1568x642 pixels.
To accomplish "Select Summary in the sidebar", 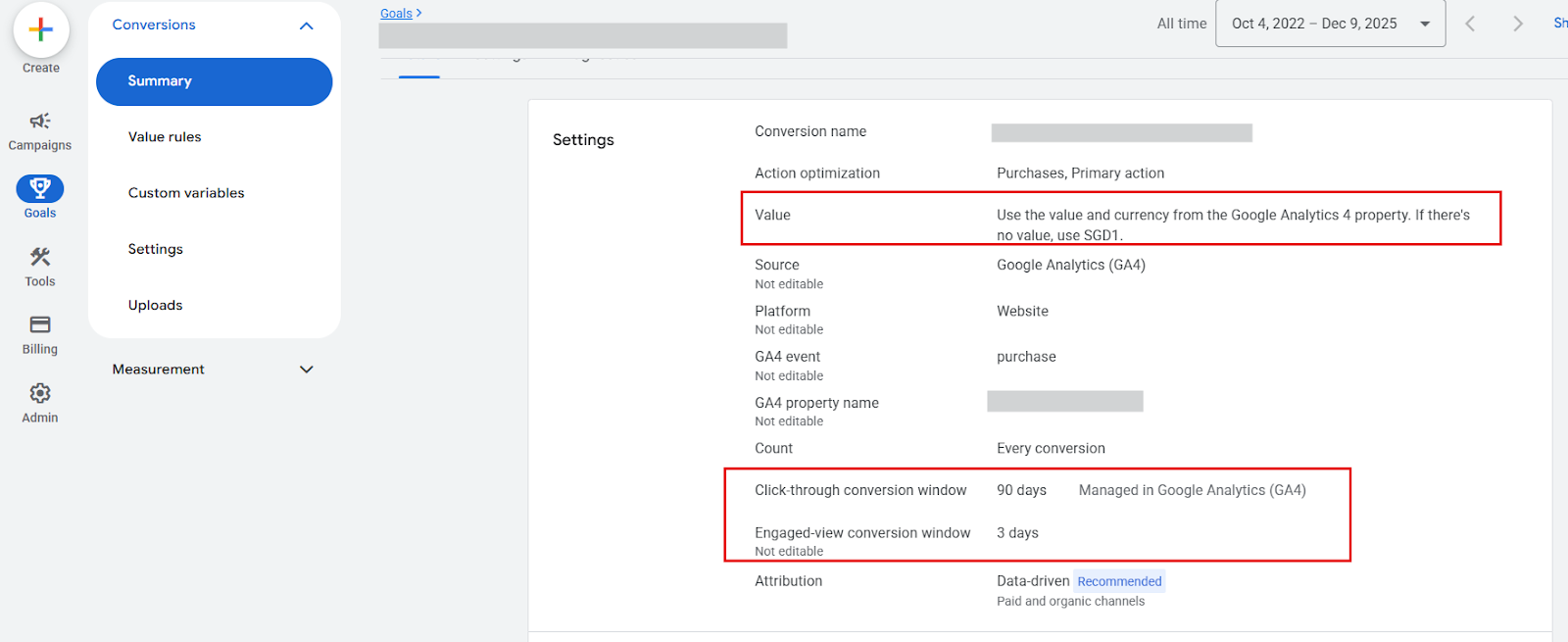I will [x=214, y=81].
